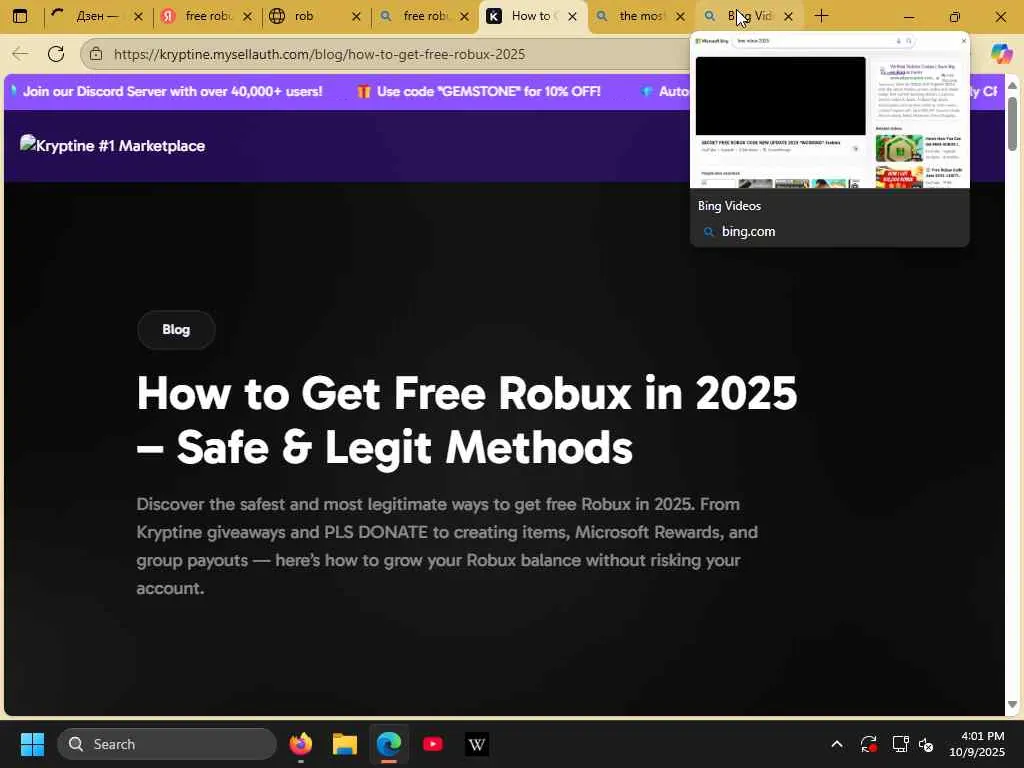Click the taskbar Search box
Image resolution: width=1024 pixels, height=768 pixels.
167,744
